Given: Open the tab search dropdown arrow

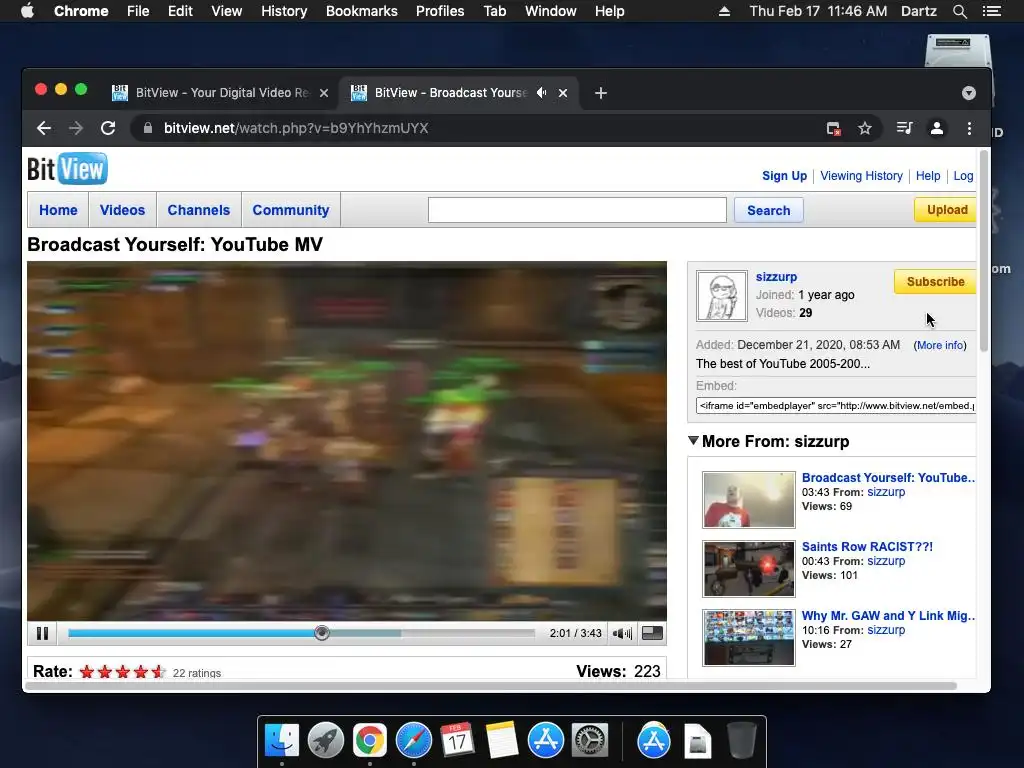Looking at the screenshot, I should (x=968, y=93).
